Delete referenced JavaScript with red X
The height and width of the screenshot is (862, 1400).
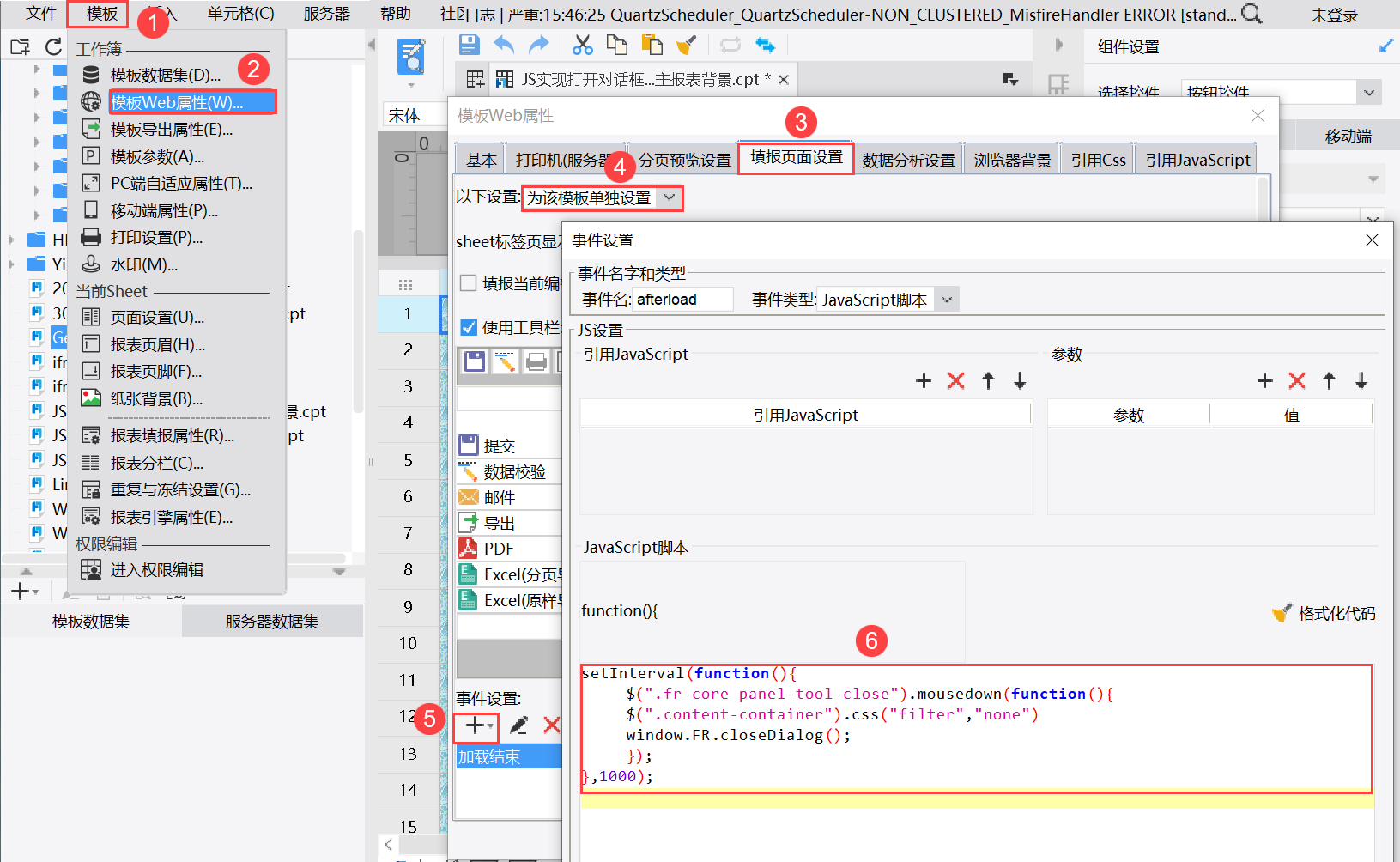pyautogui.click(x=956, y=380)
